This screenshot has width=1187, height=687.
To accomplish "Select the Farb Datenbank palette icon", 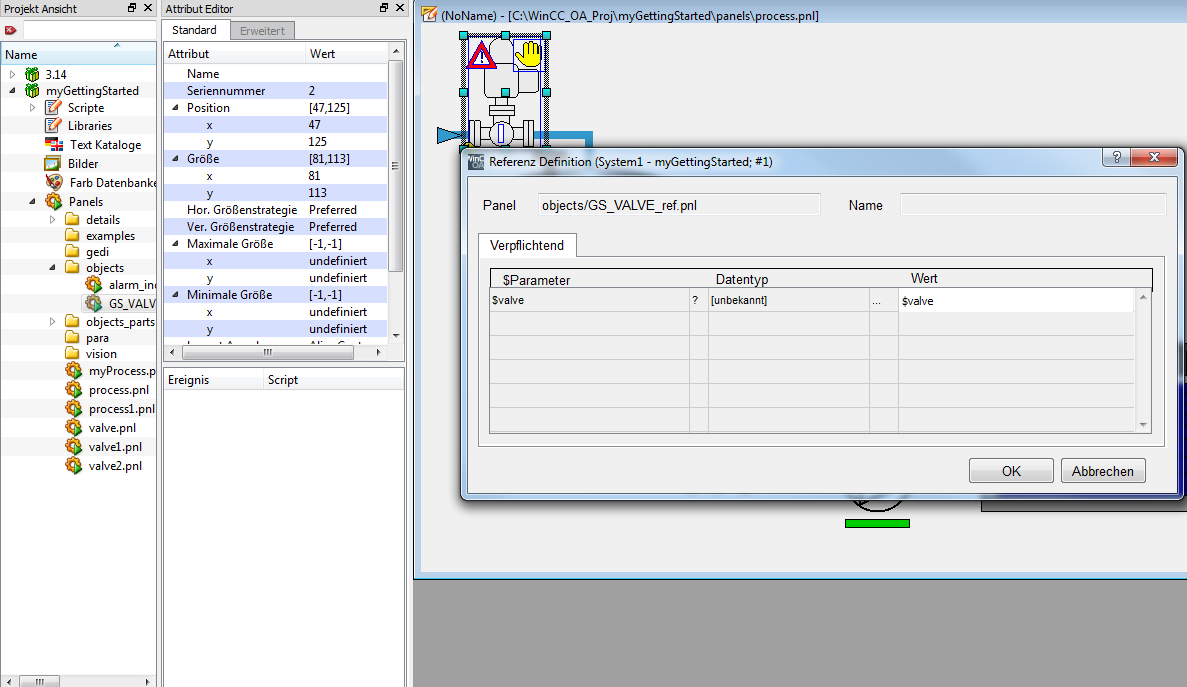I will click(x=53, y=182).
